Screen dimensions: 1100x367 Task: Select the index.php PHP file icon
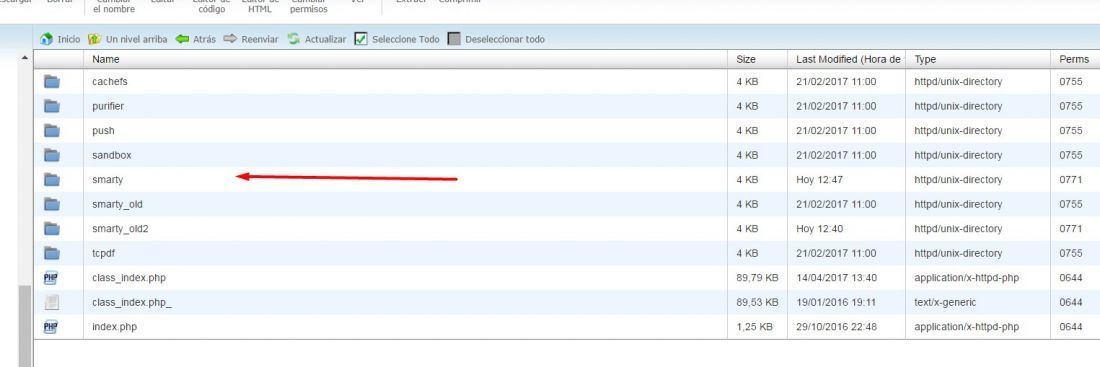coord(51,327)
